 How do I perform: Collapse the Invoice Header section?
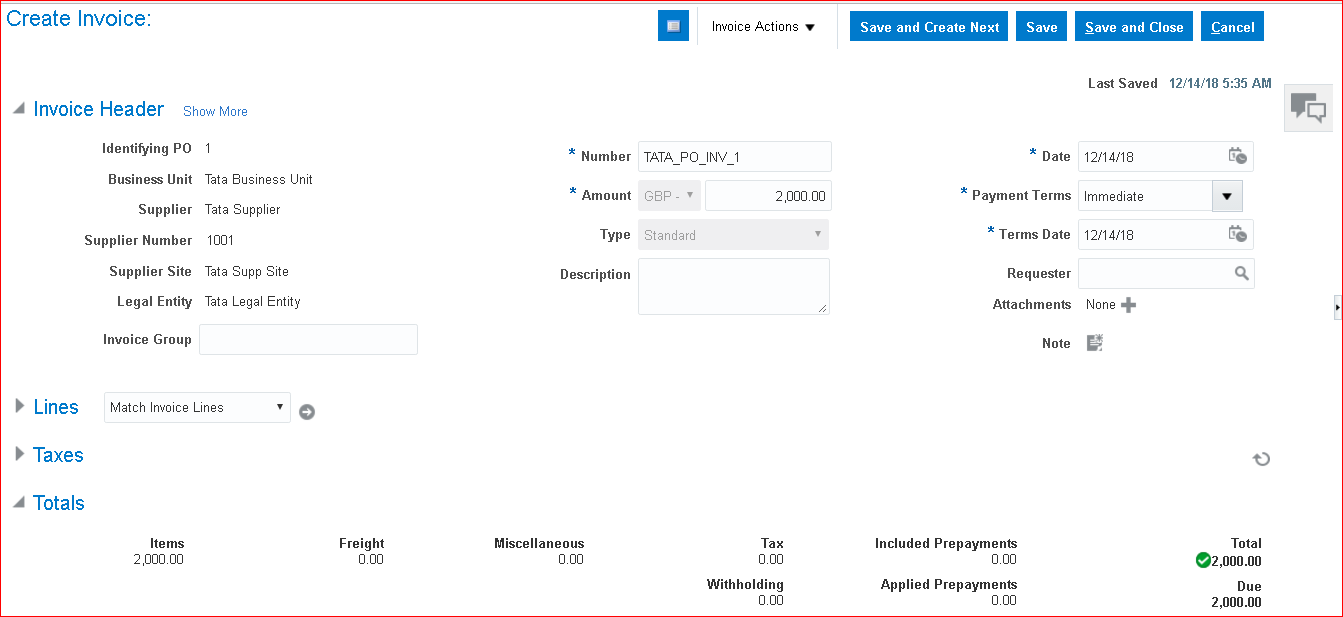pyautogui.click(x=19, y=109)
